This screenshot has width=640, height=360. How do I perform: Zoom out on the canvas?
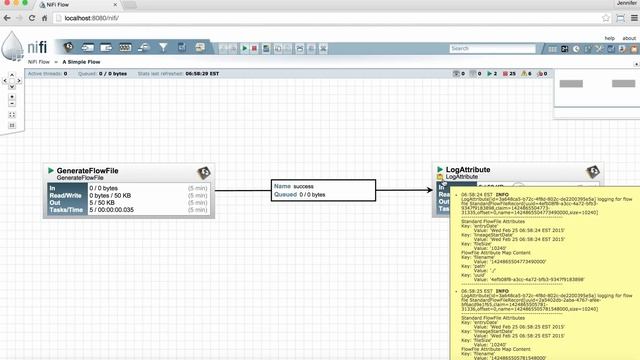12,104
